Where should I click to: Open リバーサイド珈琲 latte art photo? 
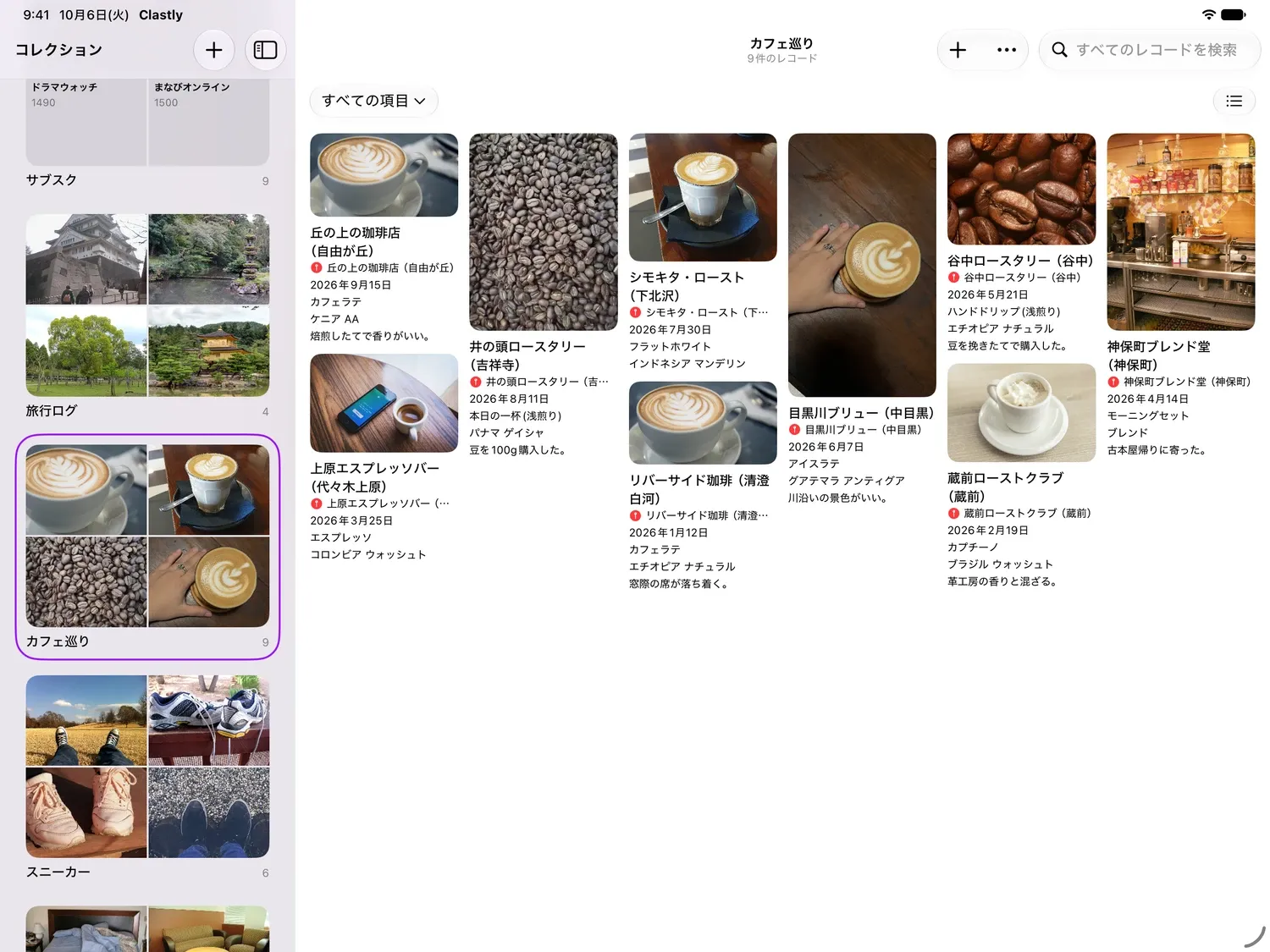[703, 422]
